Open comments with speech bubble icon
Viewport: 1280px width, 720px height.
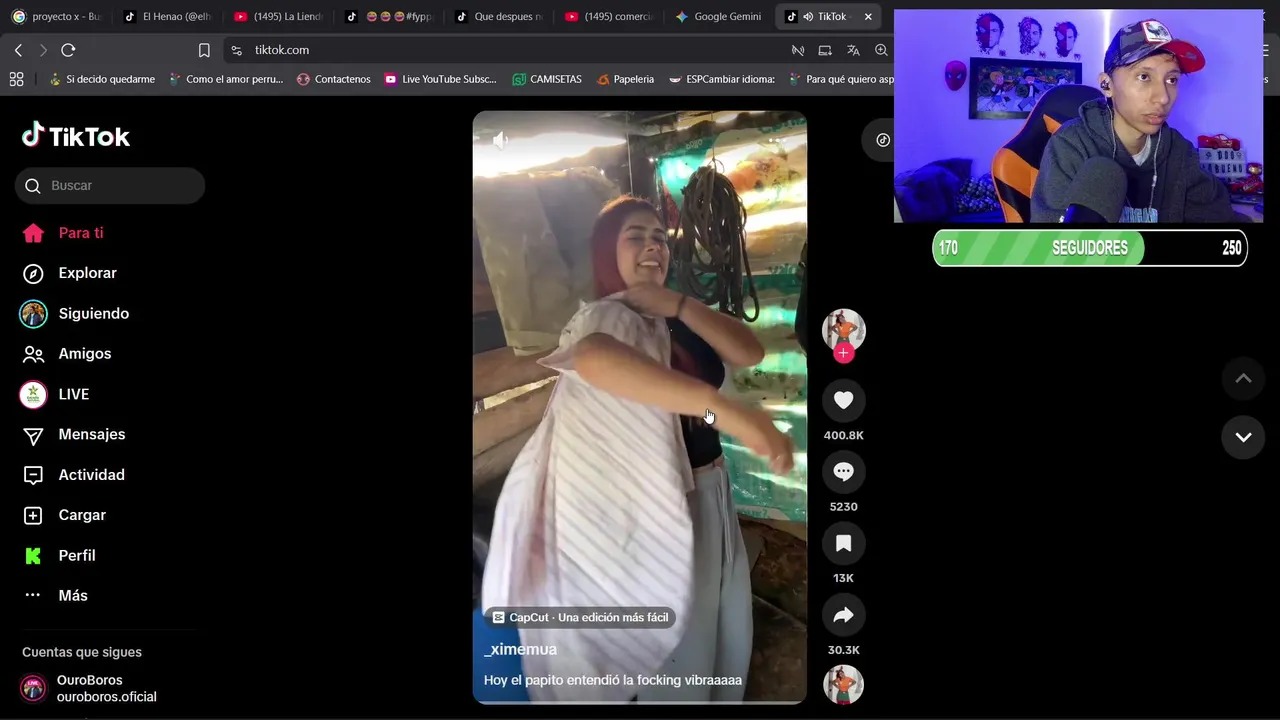(843, 472)
